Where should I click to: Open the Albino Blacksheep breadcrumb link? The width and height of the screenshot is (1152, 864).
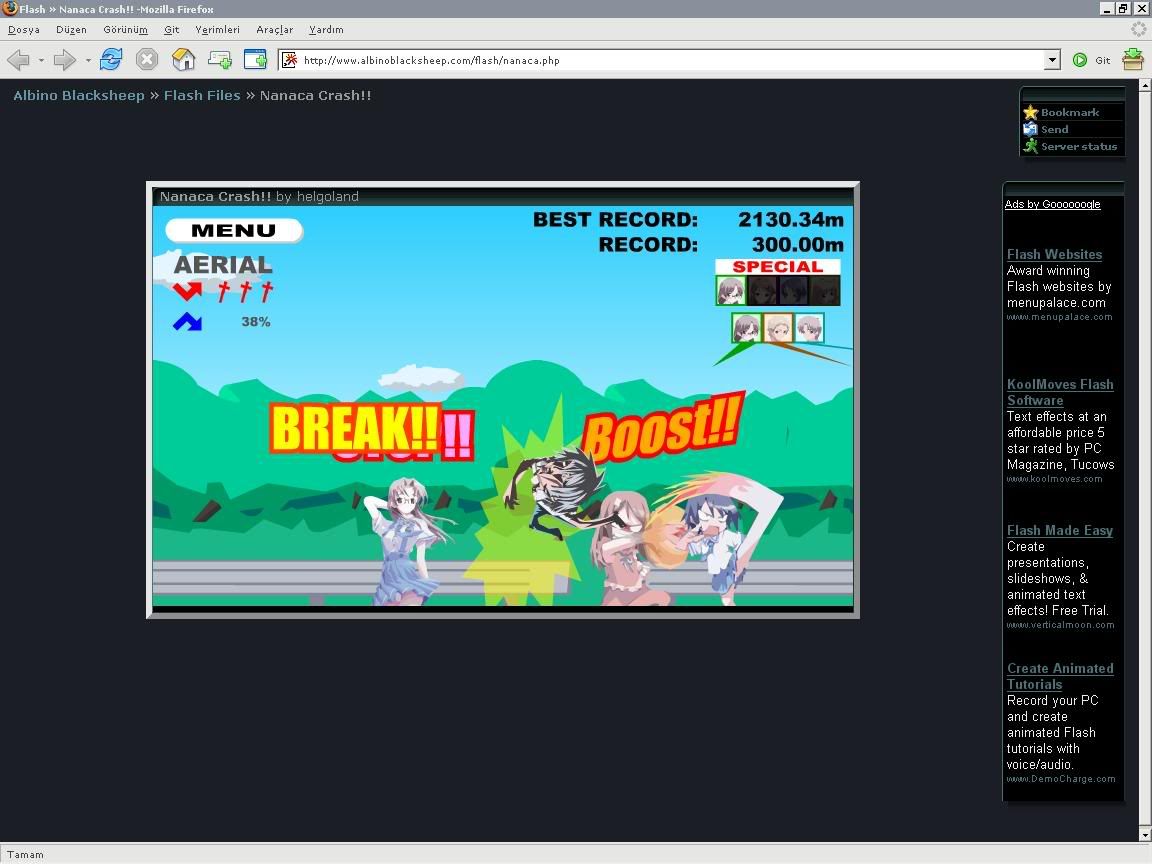[79, 96]
